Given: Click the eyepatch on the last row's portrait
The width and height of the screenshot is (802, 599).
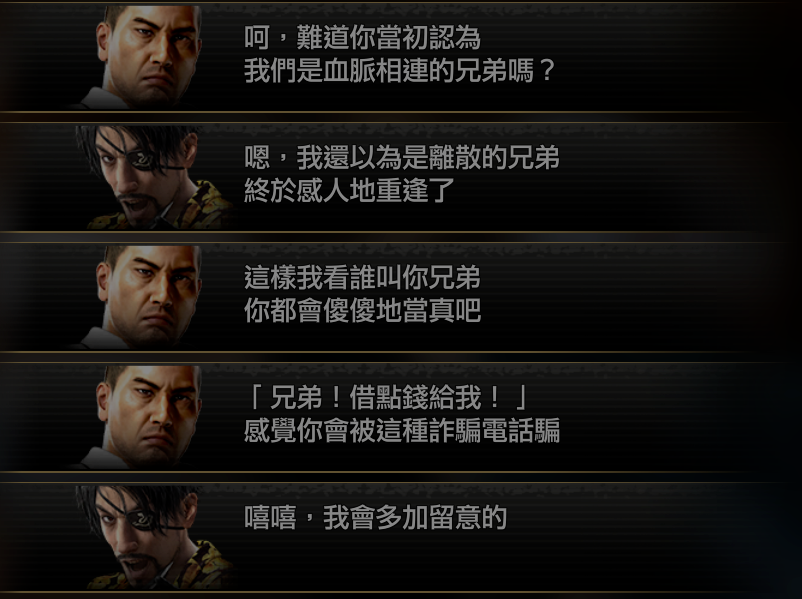Looking at the screenshot, I should point(139,519).
